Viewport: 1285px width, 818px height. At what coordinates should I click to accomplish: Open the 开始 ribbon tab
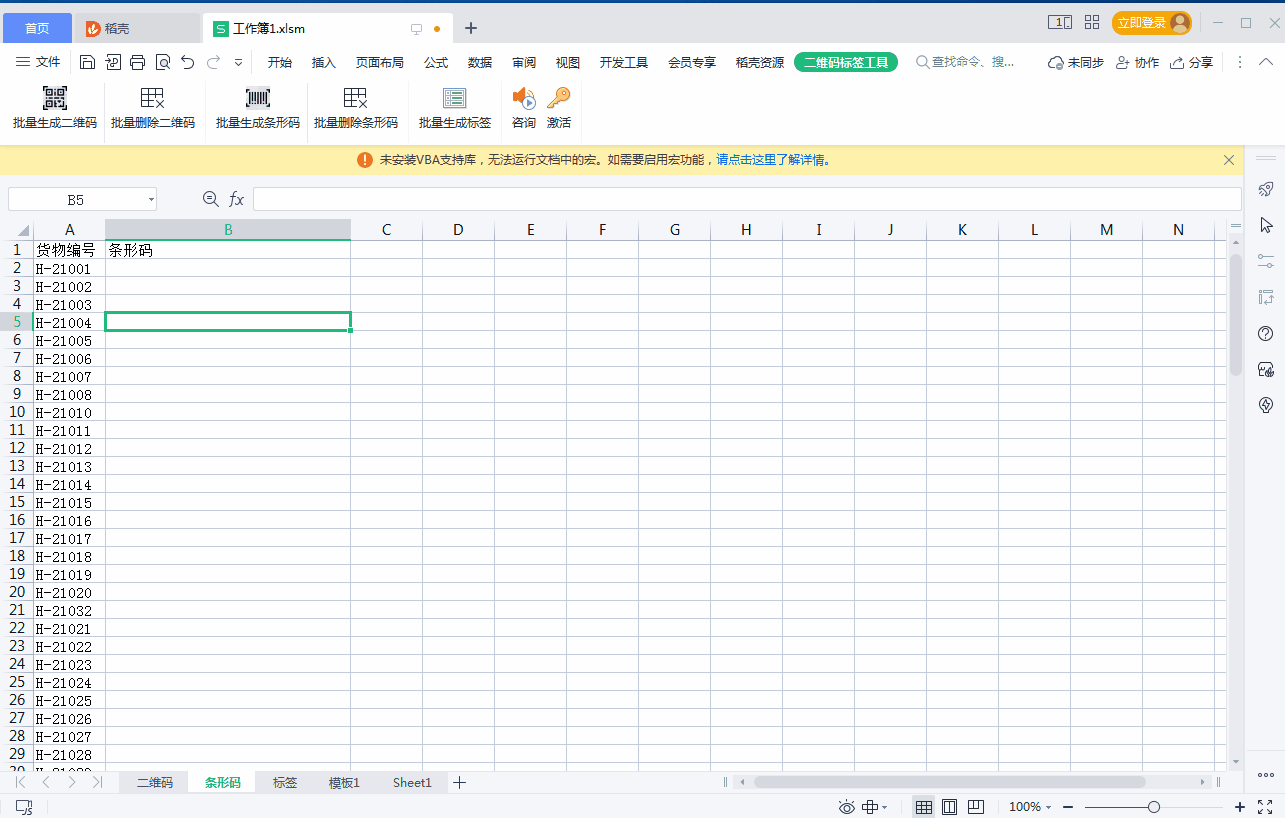pos(280,62)
